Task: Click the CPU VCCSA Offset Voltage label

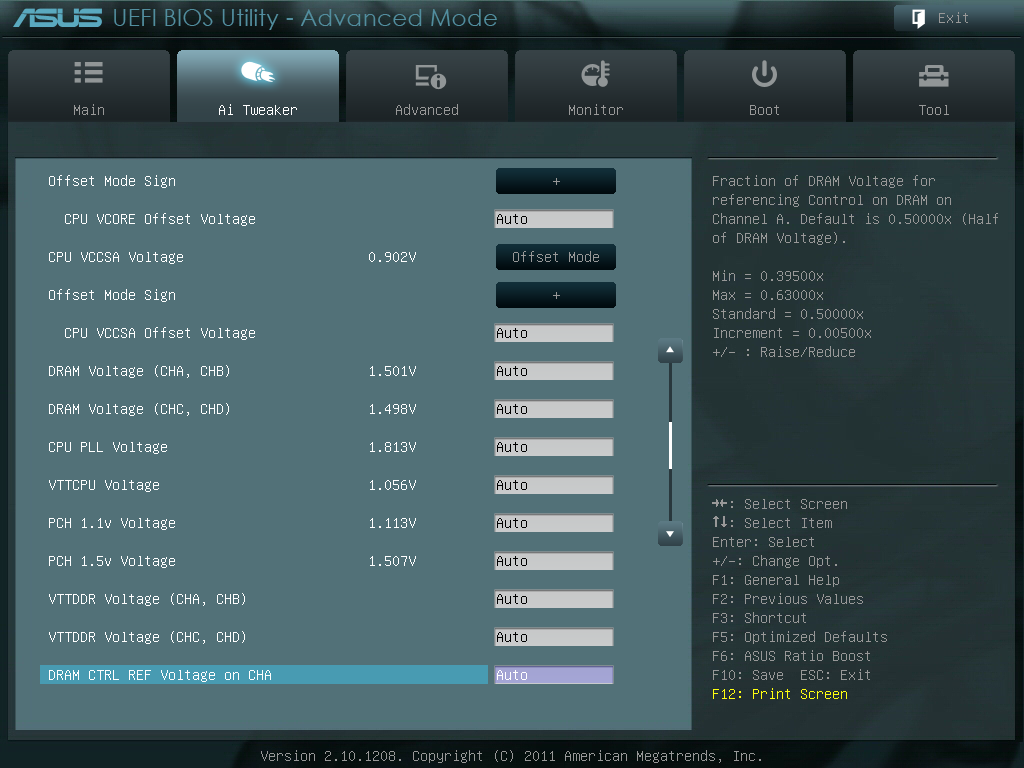Action: 160,333
